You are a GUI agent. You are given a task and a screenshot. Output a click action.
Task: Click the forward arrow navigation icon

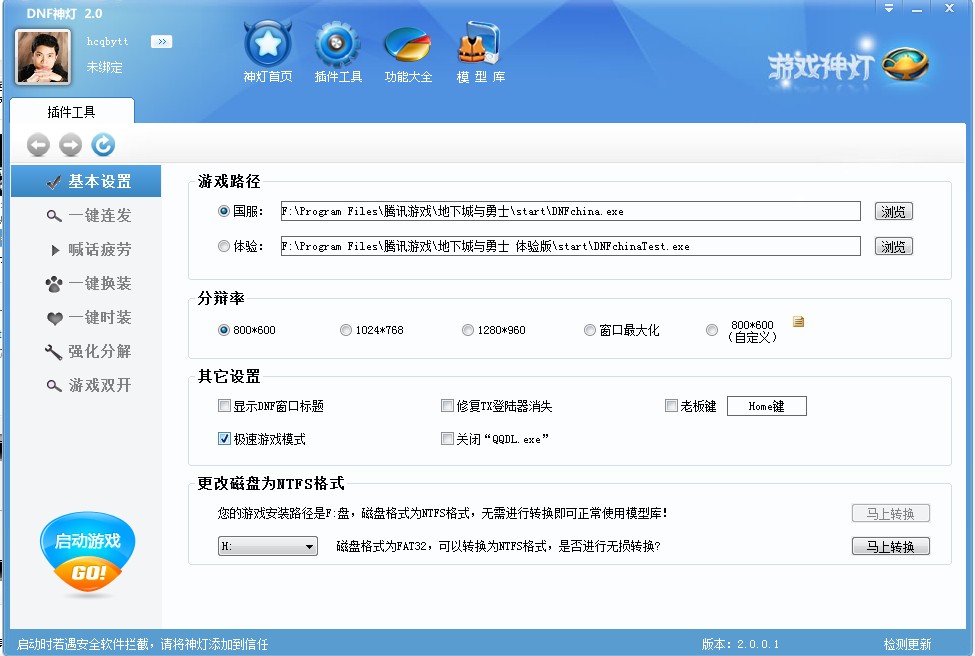(70, 145)
